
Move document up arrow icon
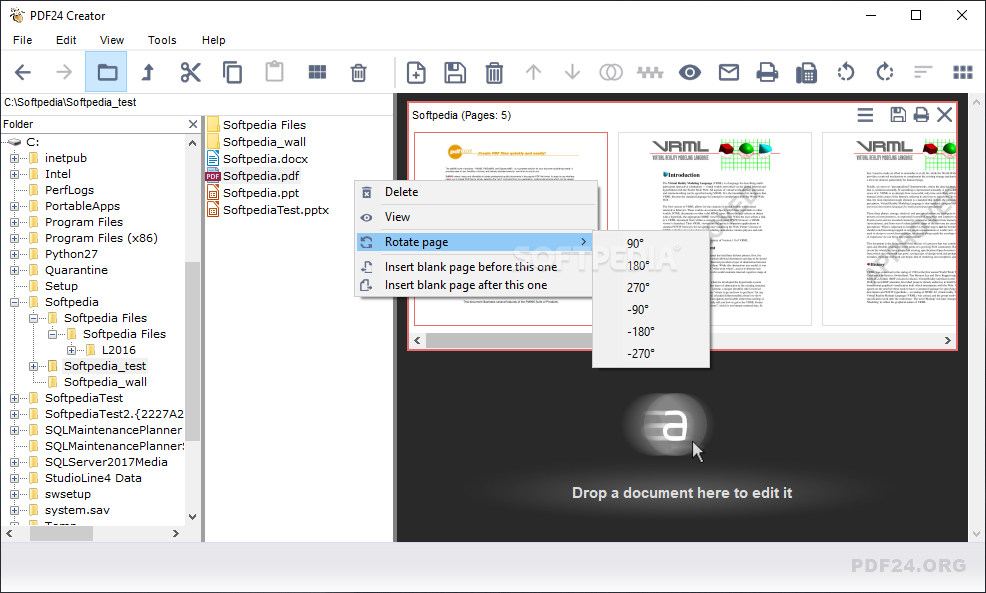533,73
